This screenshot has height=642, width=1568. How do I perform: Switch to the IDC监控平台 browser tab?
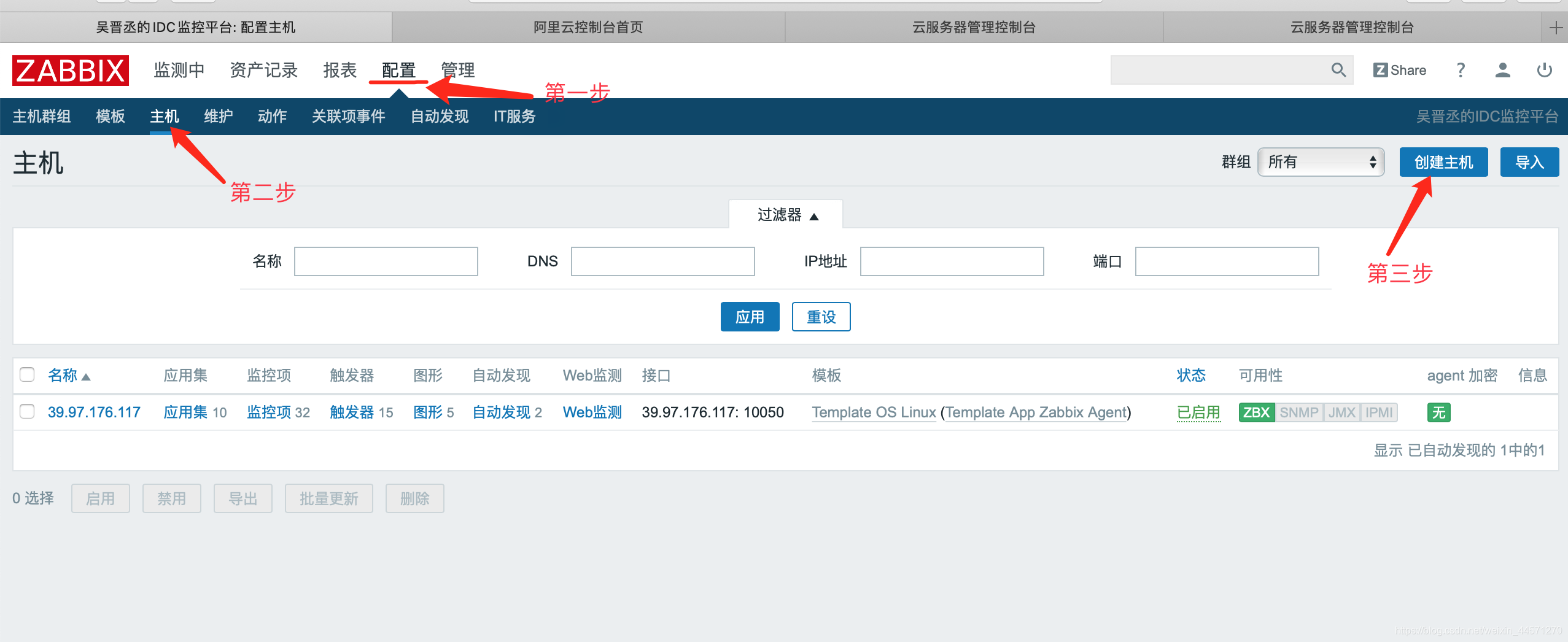(x=196, y=28)
